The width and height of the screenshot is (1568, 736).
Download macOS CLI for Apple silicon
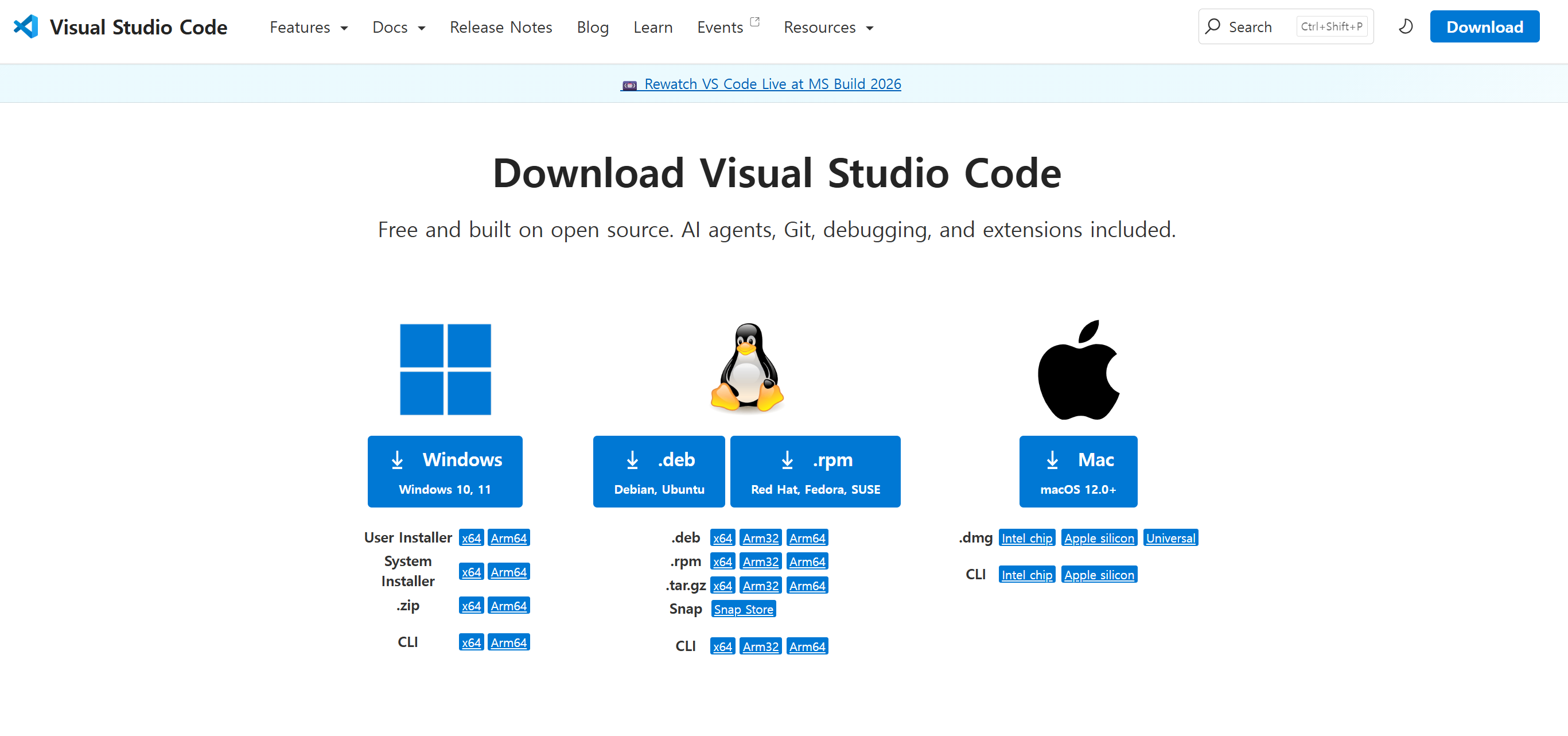pos(1099,575)
